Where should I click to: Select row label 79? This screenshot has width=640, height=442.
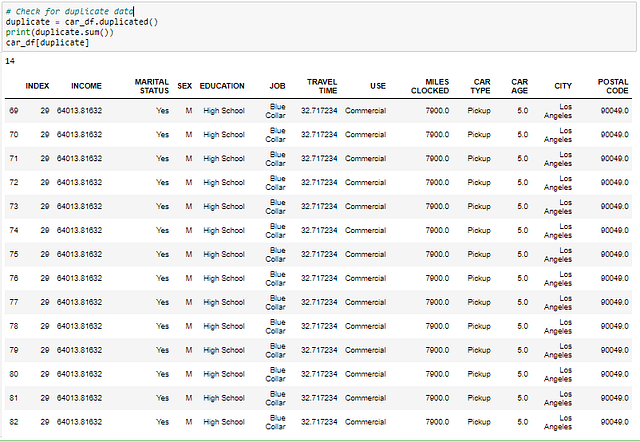13,350
